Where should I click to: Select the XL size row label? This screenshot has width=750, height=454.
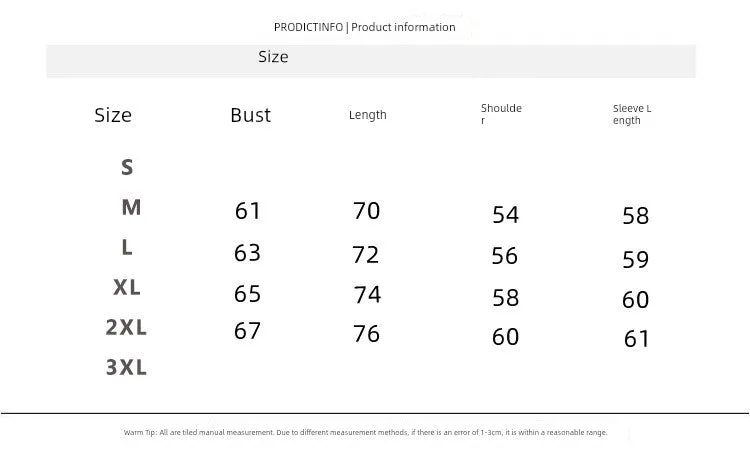[127, 288]
